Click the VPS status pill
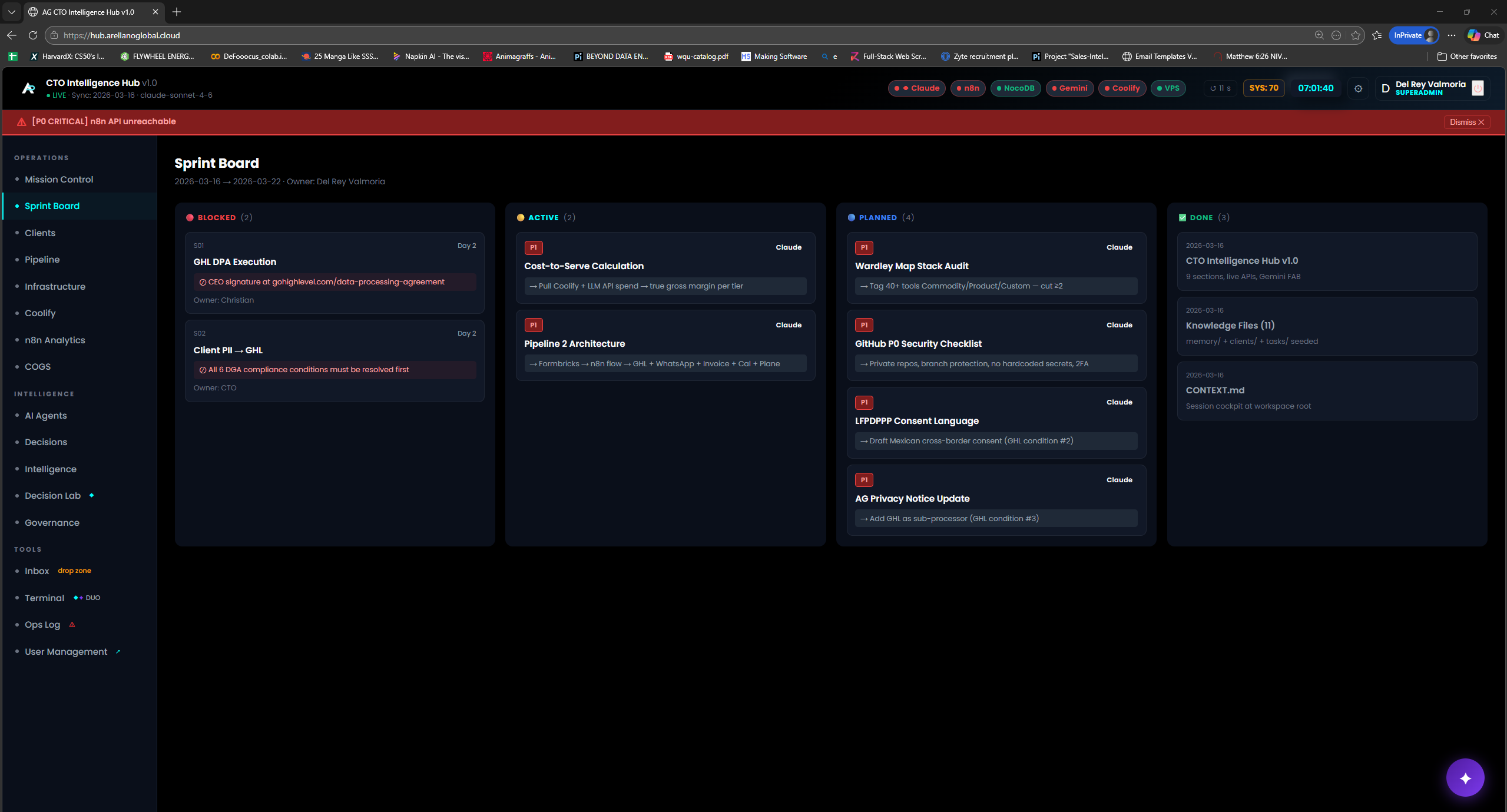 1168,88
